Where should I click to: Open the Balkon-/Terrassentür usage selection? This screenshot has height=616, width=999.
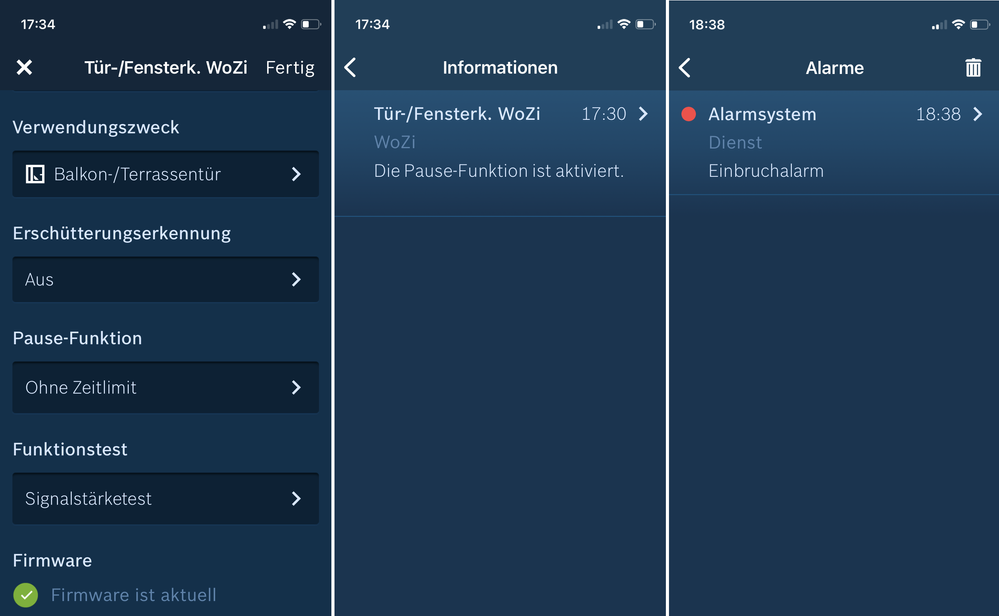[x=165, y=174]
